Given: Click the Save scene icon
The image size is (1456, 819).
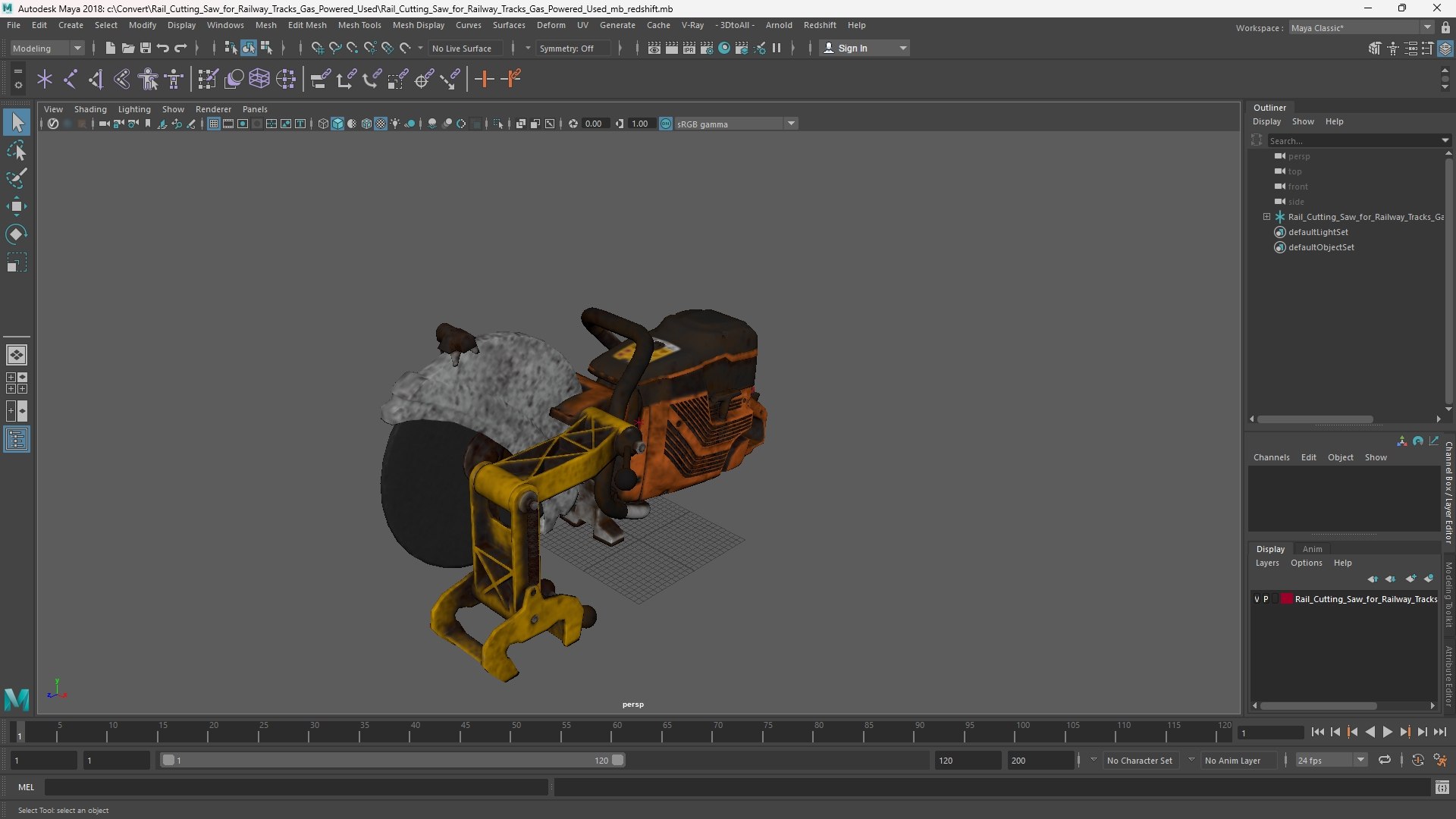Looking at the screenshot, I should coord(146,48).
